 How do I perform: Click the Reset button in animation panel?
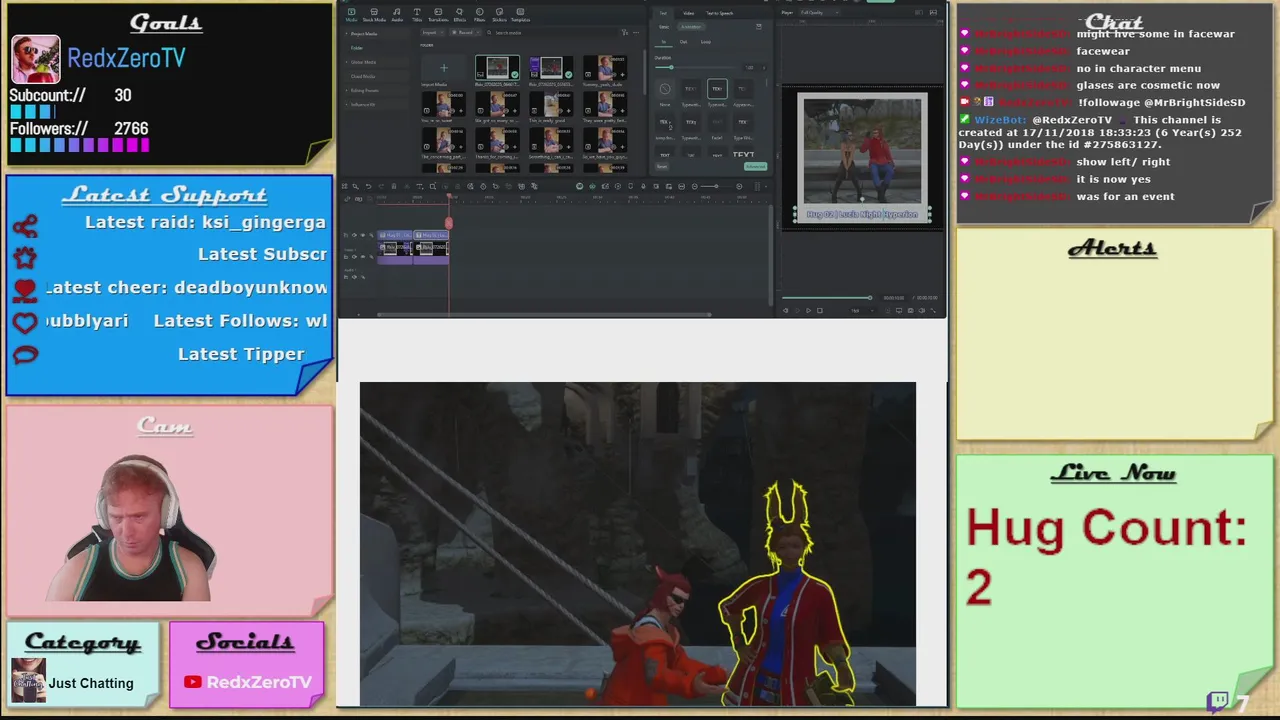(x=662, y=166)
